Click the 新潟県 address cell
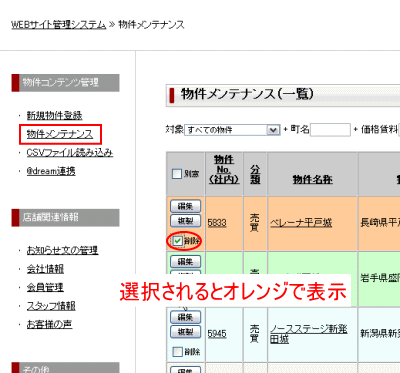Screen dimensions: 400x373 point(379,334)
